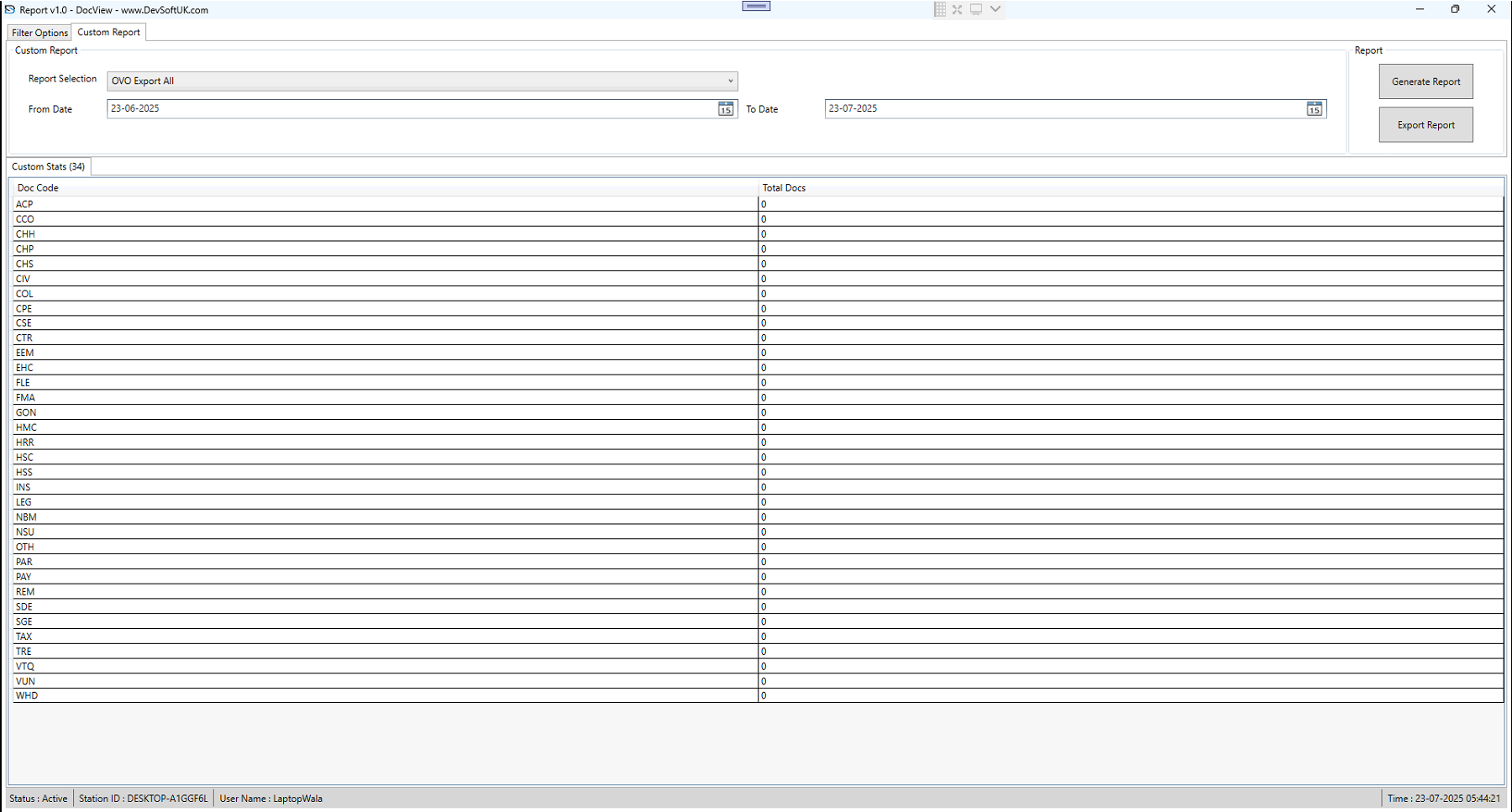Expand the OVO Export All combo box arrow
1512x812 pixels.
(730, 81)
